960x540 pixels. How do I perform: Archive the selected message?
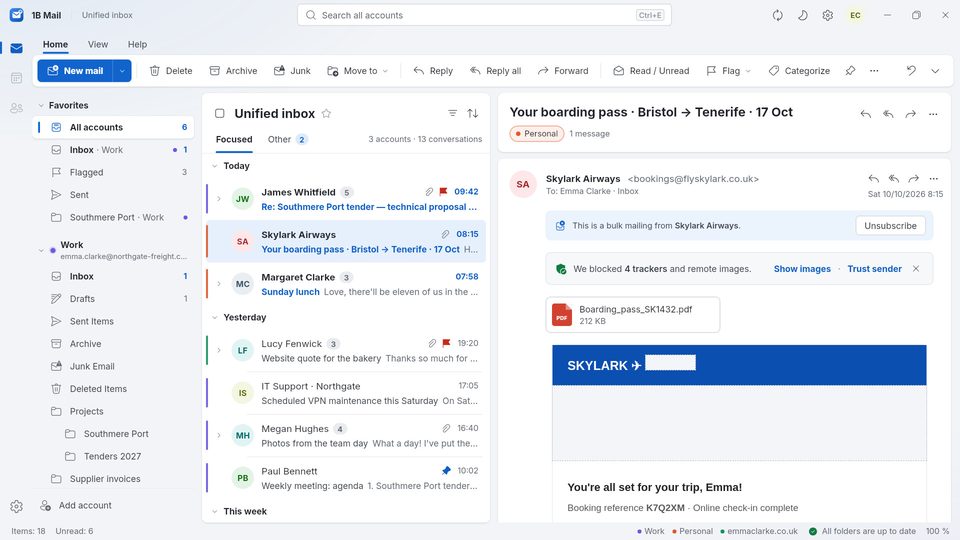[233, 71]
